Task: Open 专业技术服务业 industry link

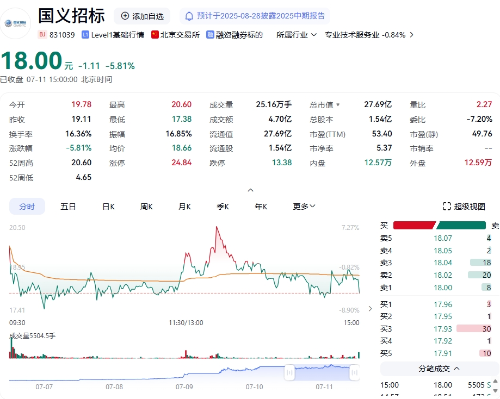Action: pos(365,35)
